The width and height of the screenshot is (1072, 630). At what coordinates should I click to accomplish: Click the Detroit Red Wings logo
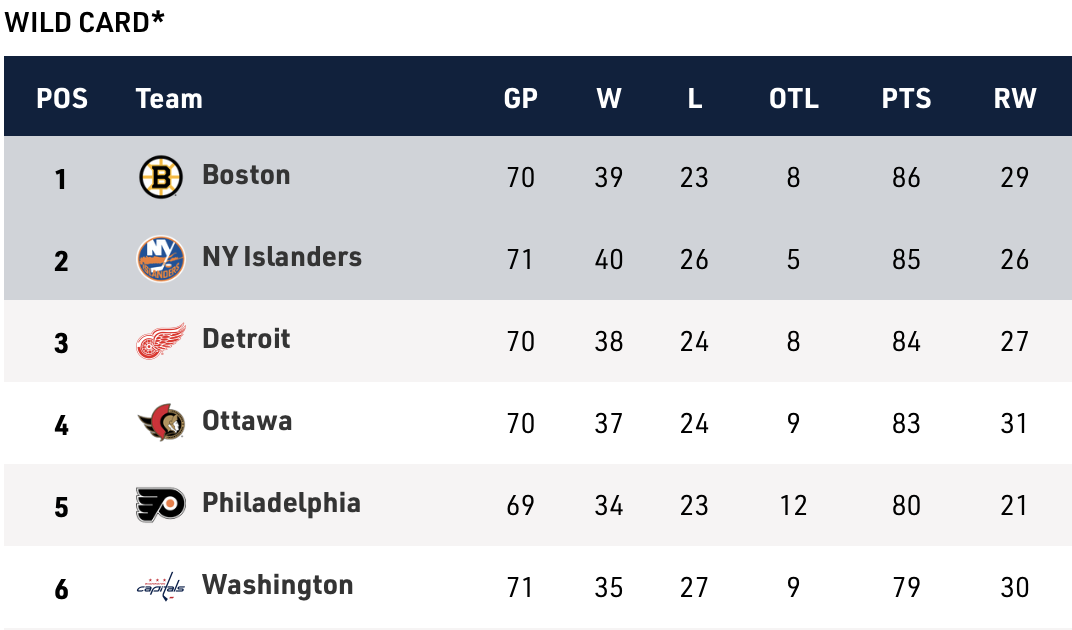(x=160, y=341)
